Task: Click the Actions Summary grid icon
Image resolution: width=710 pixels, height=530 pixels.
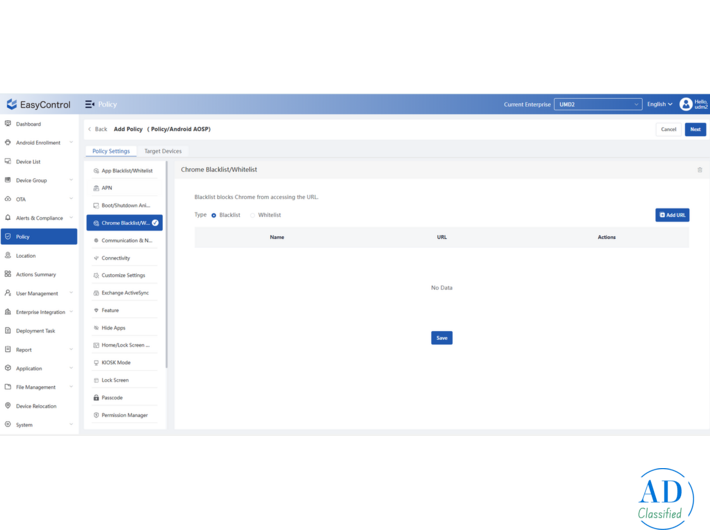Action: pos(8,274)
